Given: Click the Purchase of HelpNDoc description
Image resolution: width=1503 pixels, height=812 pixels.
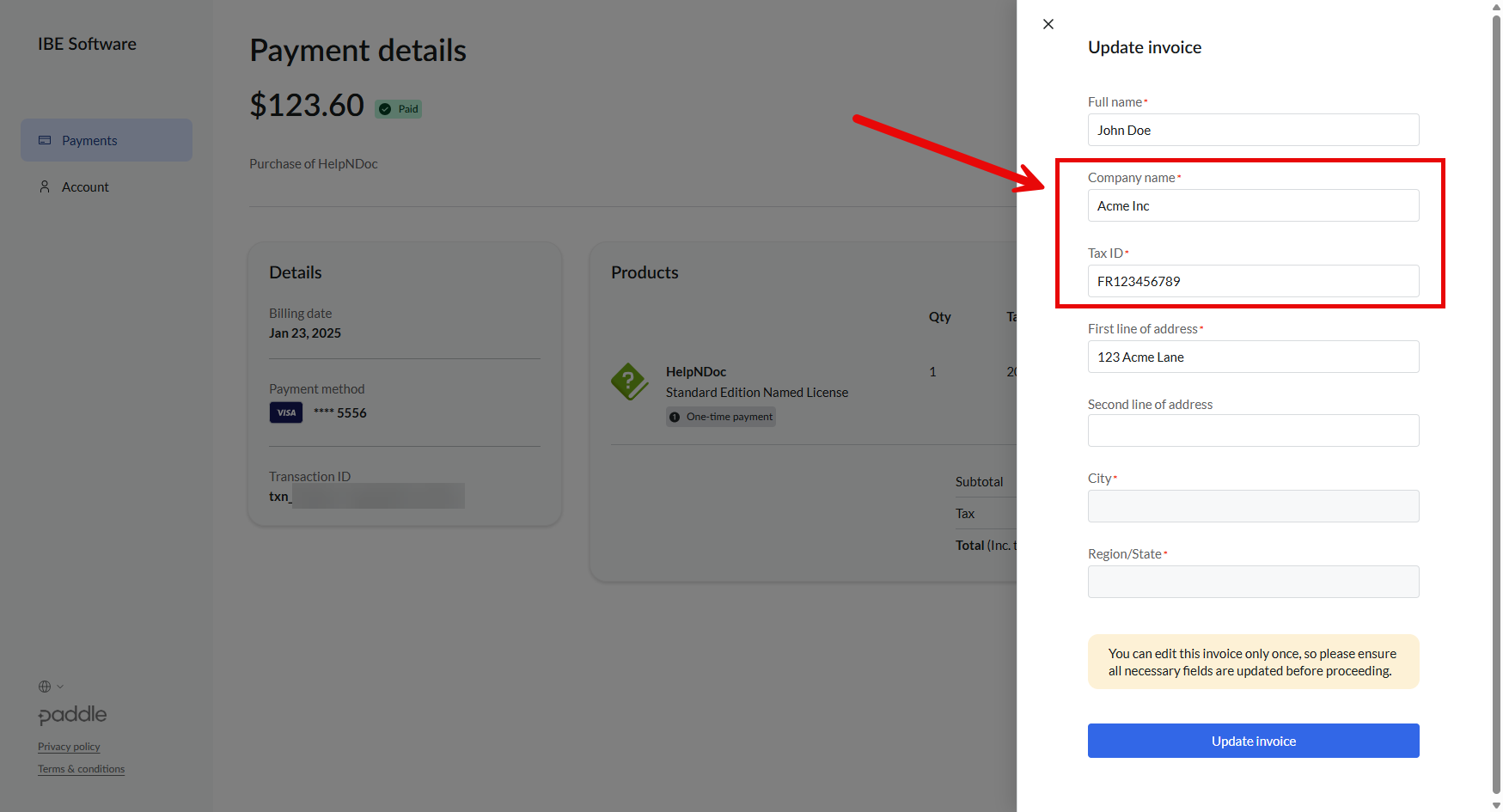Looking at the screenshot, I should [x=314, y=163].
